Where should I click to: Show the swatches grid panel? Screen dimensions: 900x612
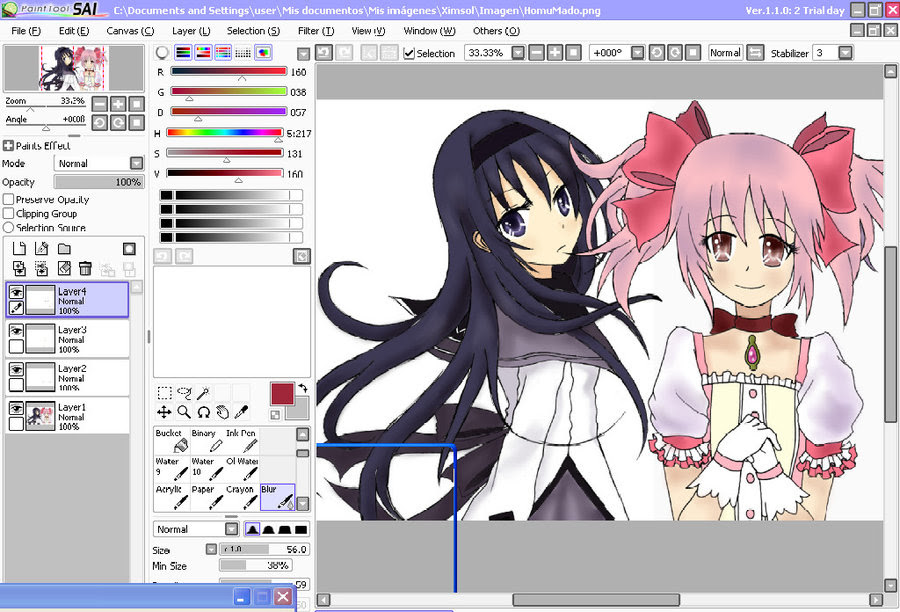(x=243, y=52)
